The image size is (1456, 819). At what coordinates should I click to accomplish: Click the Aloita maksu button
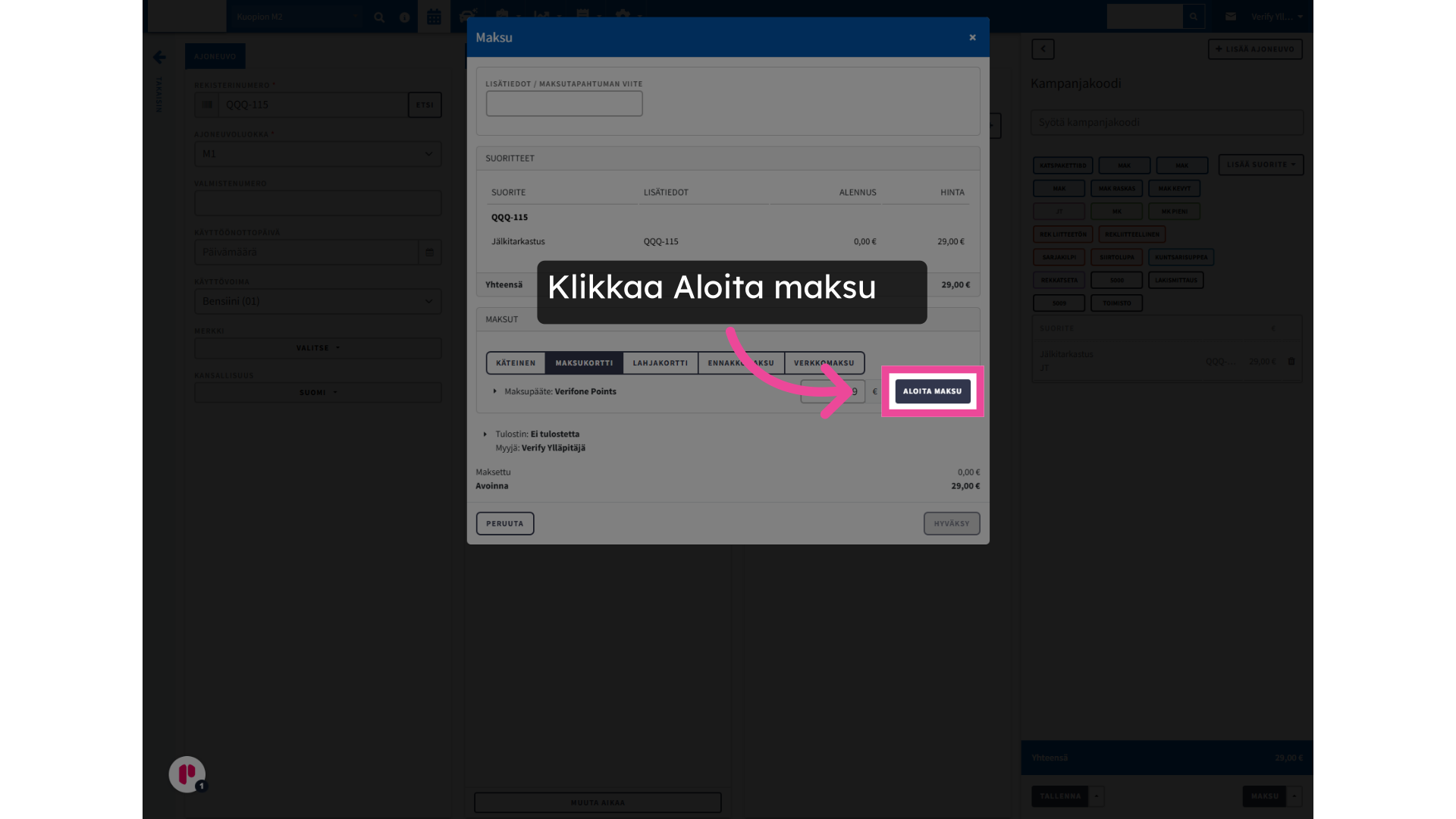pos(932,391)
